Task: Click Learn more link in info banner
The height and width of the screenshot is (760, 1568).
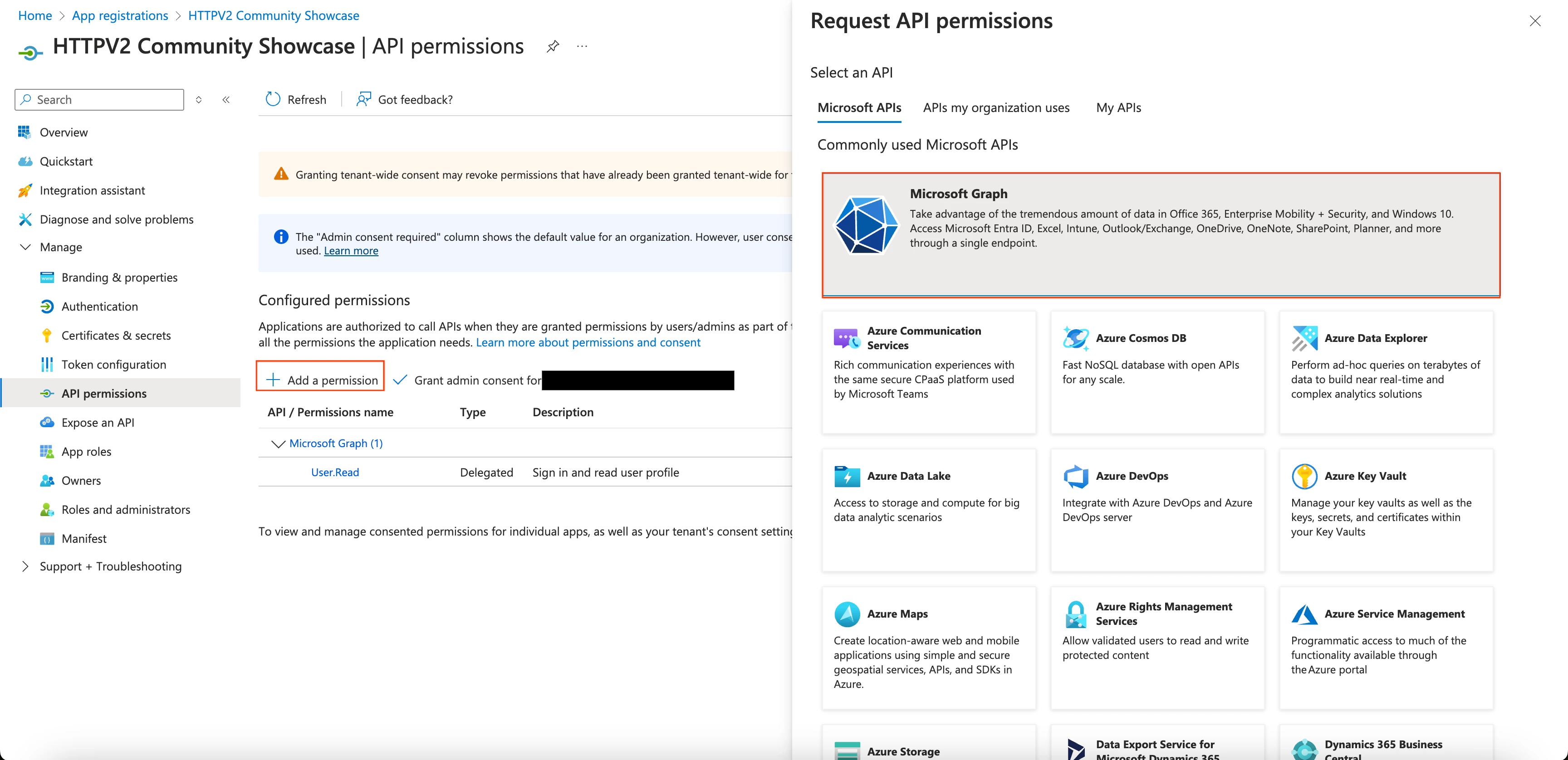Action: coord(351,251)
